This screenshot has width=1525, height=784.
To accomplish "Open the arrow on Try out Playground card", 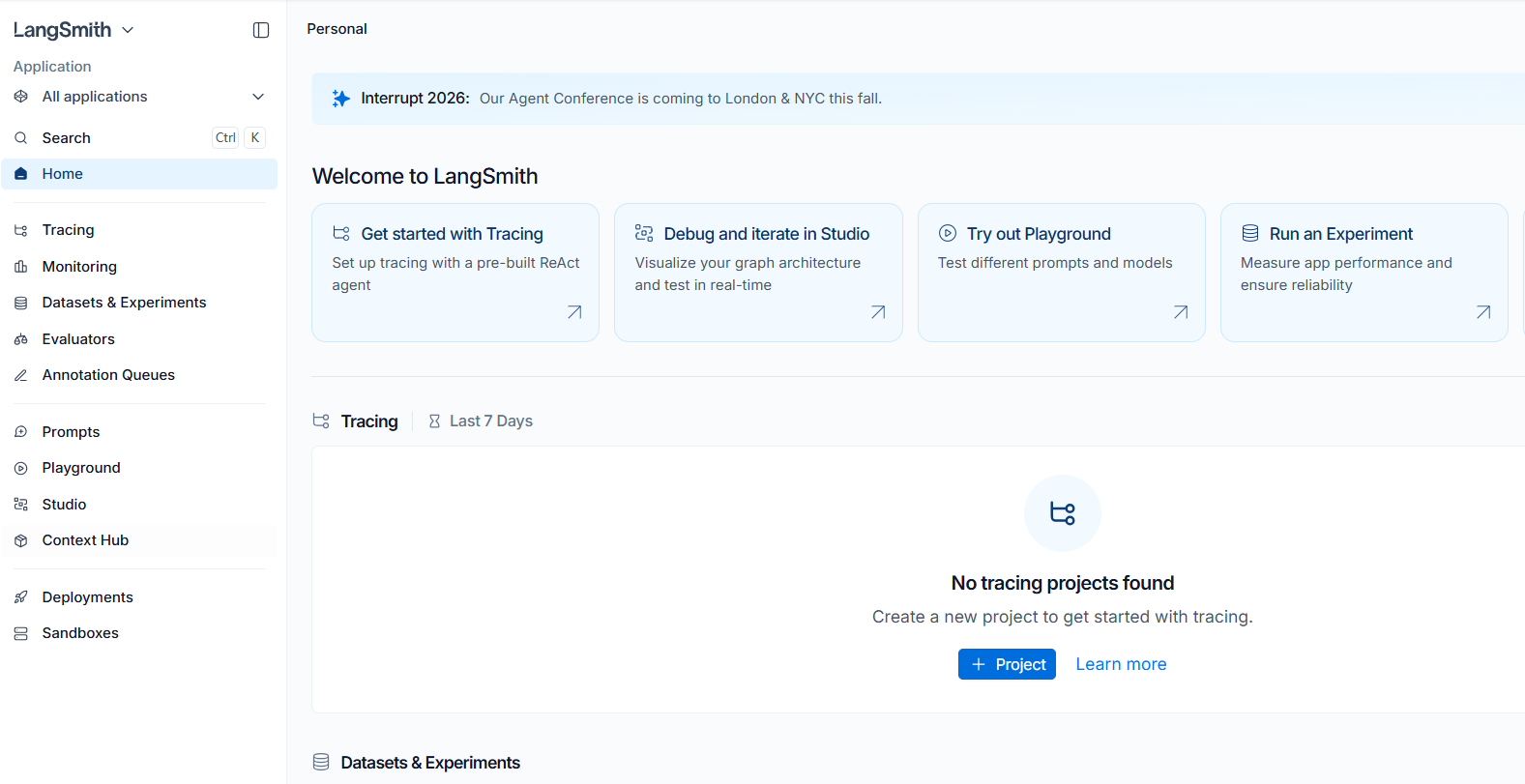I will [x=1181, y=312].
